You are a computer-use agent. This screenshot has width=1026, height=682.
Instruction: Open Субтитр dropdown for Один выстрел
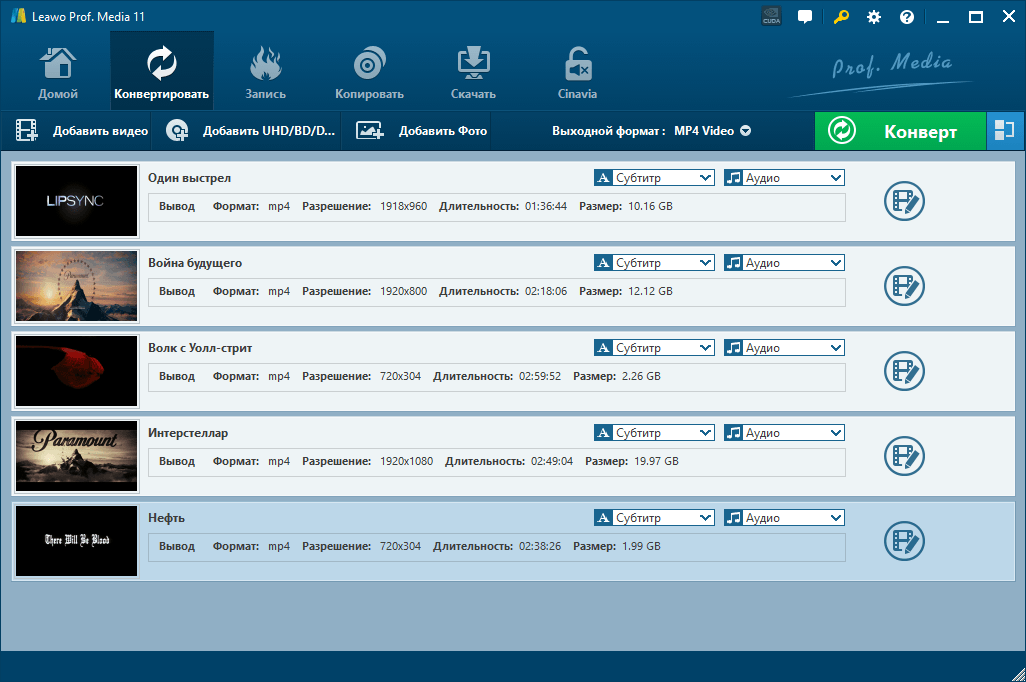654,178
